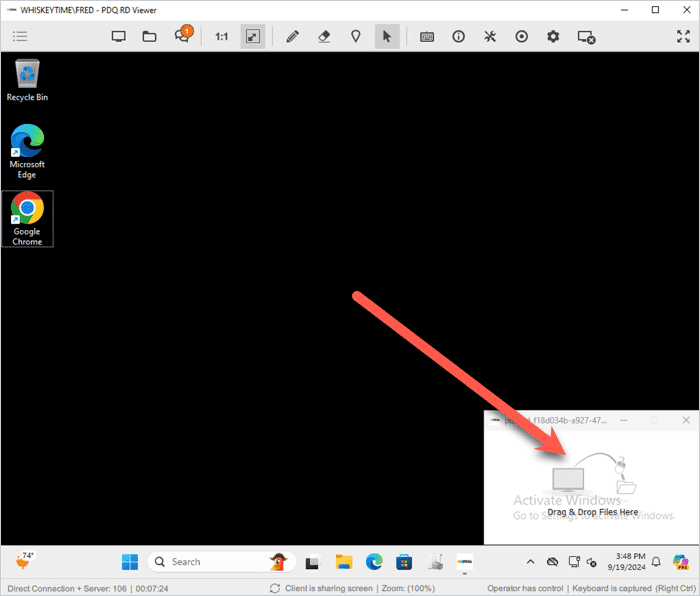This screenshot has width=700, height=596.
Task: Launch Edge from the remote taskbar
Action: coord(374,562)
